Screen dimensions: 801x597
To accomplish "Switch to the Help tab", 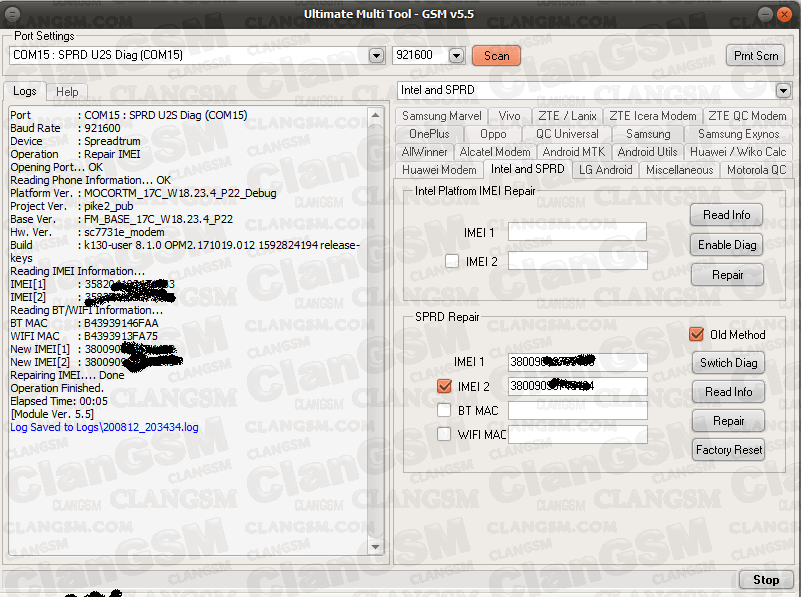I will coord(67,91).
